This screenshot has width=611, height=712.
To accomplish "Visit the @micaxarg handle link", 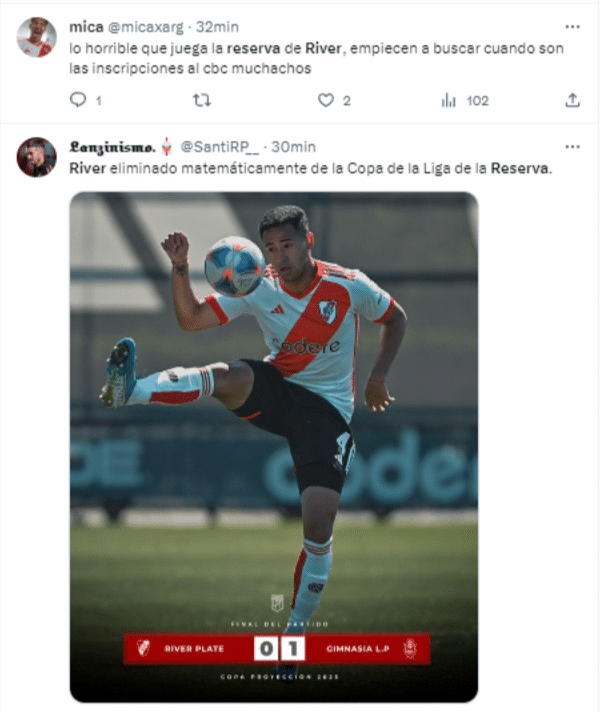I will coord(146,27).
